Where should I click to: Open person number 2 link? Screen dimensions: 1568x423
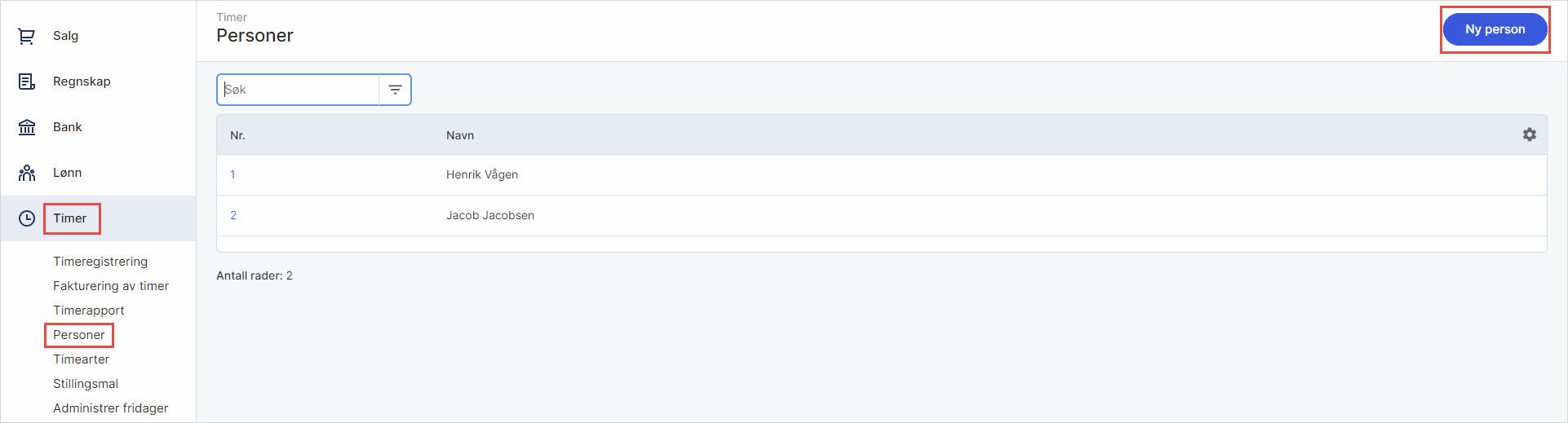pos(233,215)
